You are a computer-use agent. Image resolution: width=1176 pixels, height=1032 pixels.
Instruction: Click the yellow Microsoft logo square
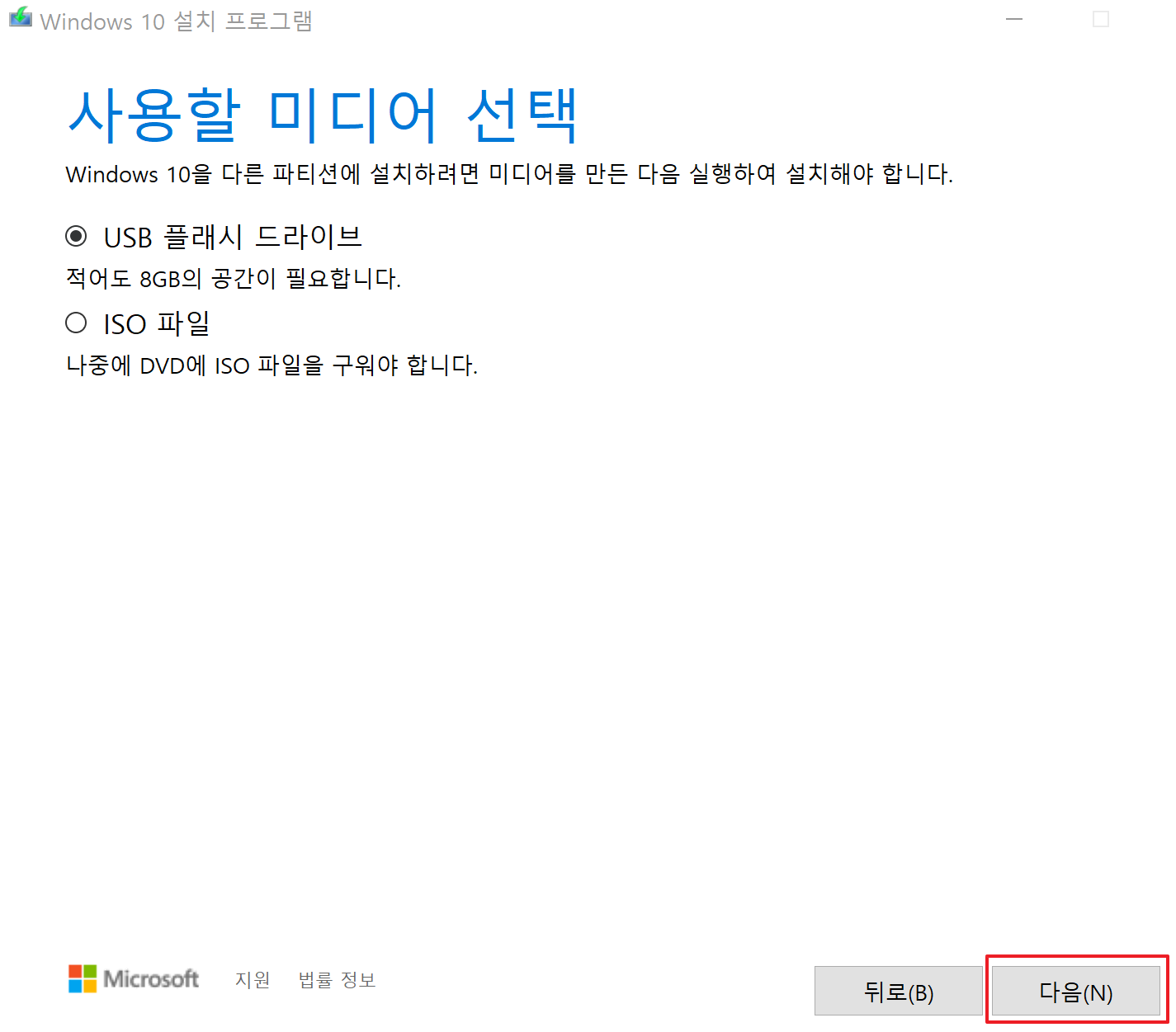click(90, 987)
